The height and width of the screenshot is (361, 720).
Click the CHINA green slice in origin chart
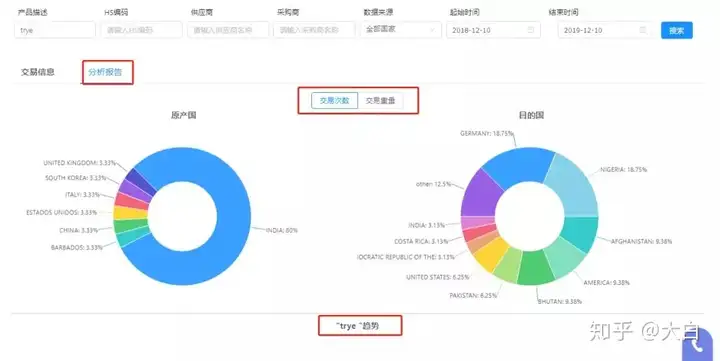point(130,225)
